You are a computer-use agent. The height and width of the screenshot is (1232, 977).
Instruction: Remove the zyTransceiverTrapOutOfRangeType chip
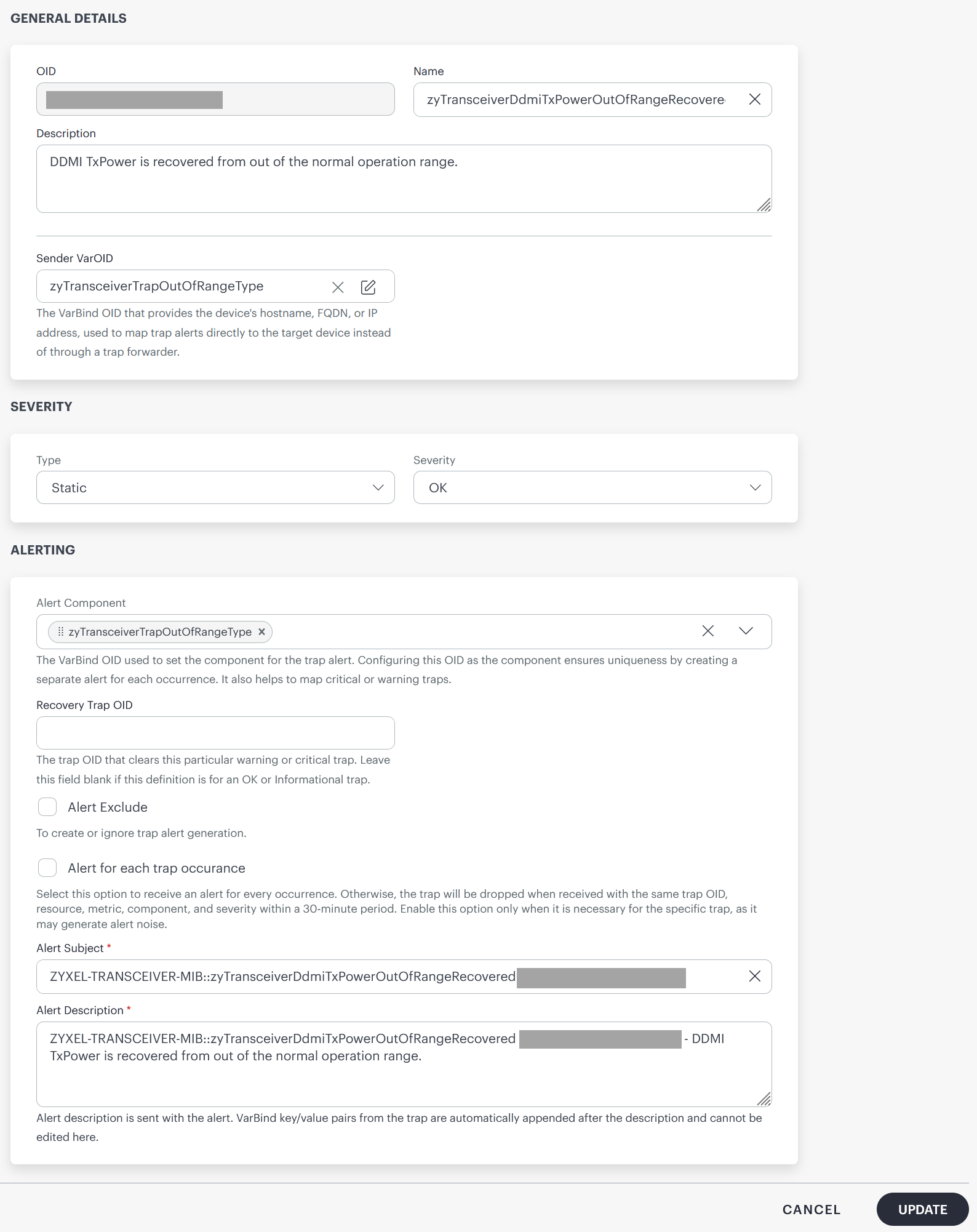pyautogui.click(x=261, y=632)
